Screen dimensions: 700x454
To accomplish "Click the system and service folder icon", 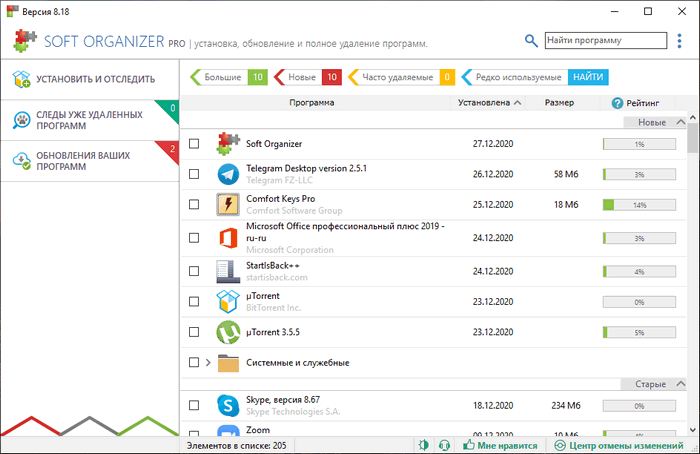I will [228, 362].
